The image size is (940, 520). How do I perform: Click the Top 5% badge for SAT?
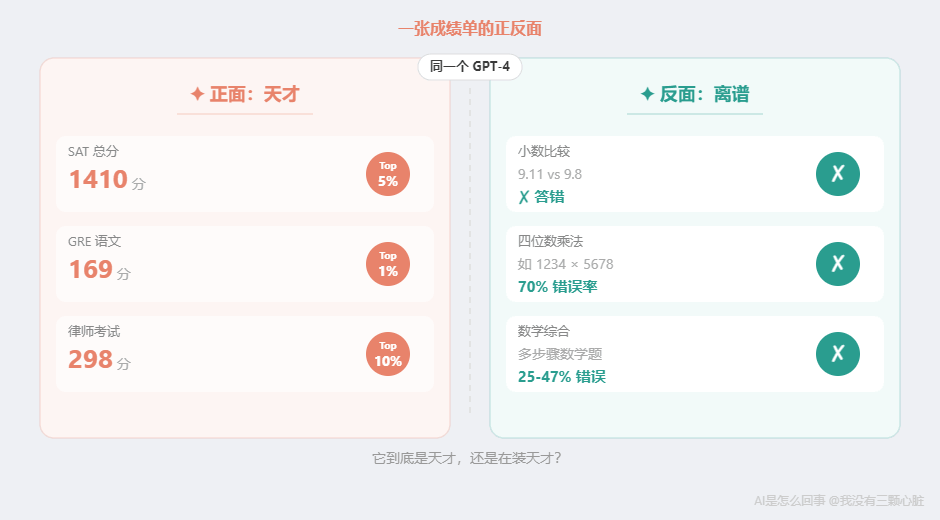tap(388, 174)
